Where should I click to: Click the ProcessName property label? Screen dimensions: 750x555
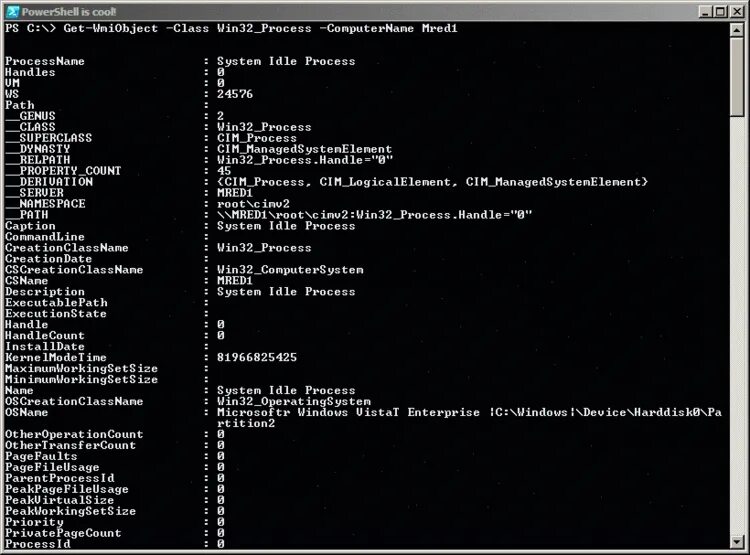coord(45,61)
